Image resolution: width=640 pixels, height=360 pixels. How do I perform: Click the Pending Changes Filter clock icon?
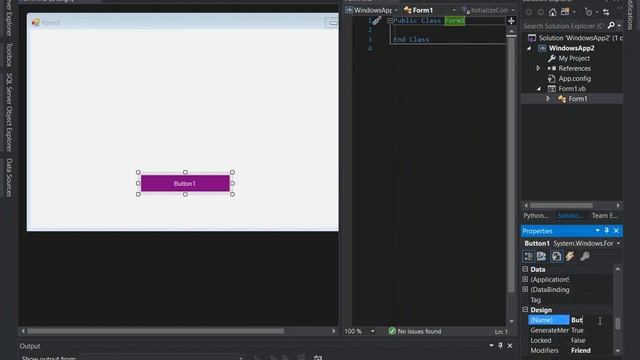(588, 12)
